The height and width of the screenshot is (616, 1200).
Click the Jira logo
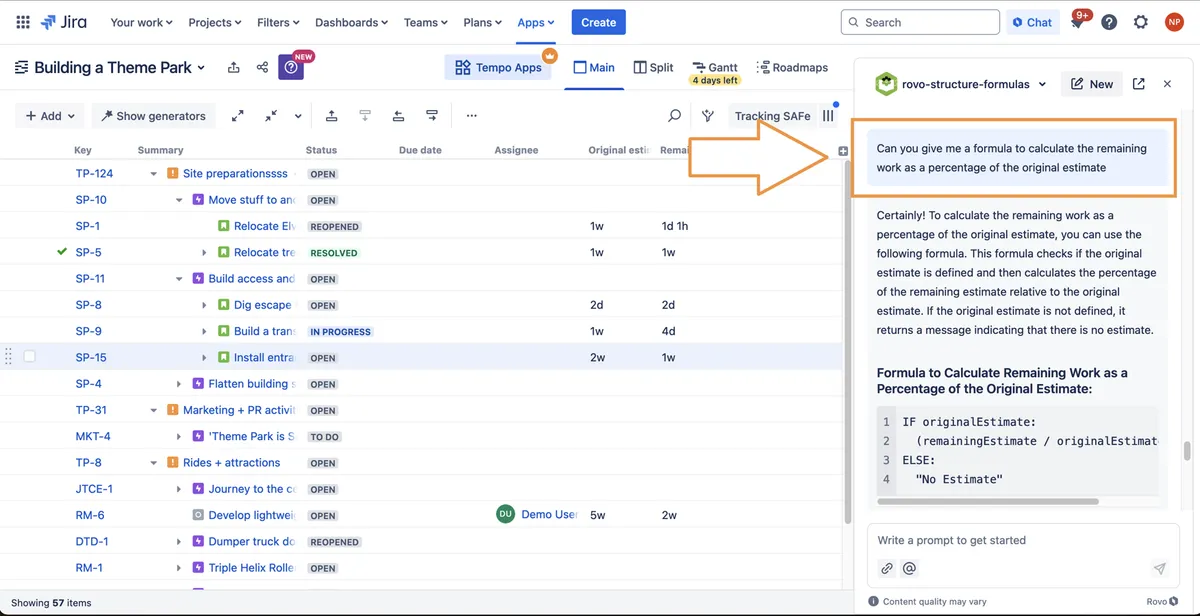(64, 22)
